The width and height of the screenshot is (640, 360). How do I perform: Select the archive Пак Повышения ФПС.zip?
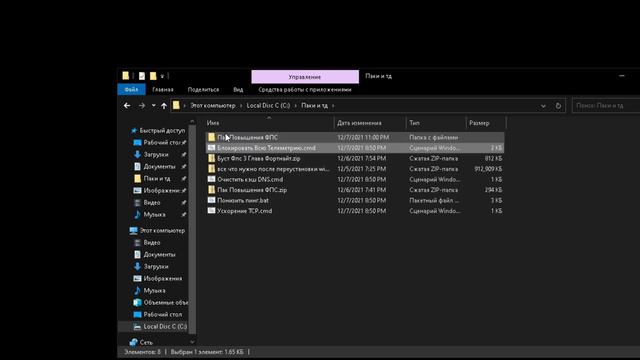point(252,190)
